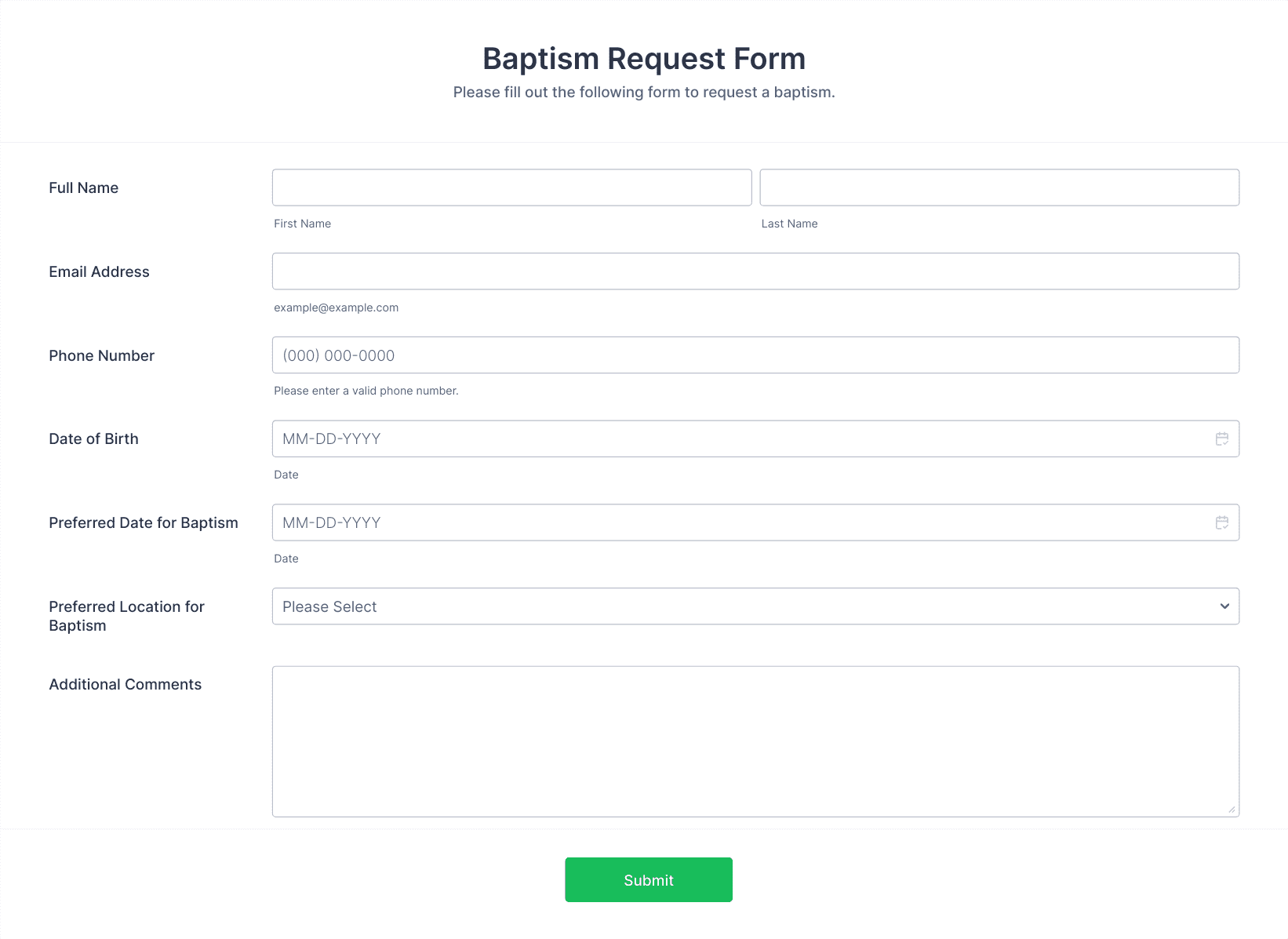Click the Email Address text box
The image size is (1288, 939).
pos(755,271)
